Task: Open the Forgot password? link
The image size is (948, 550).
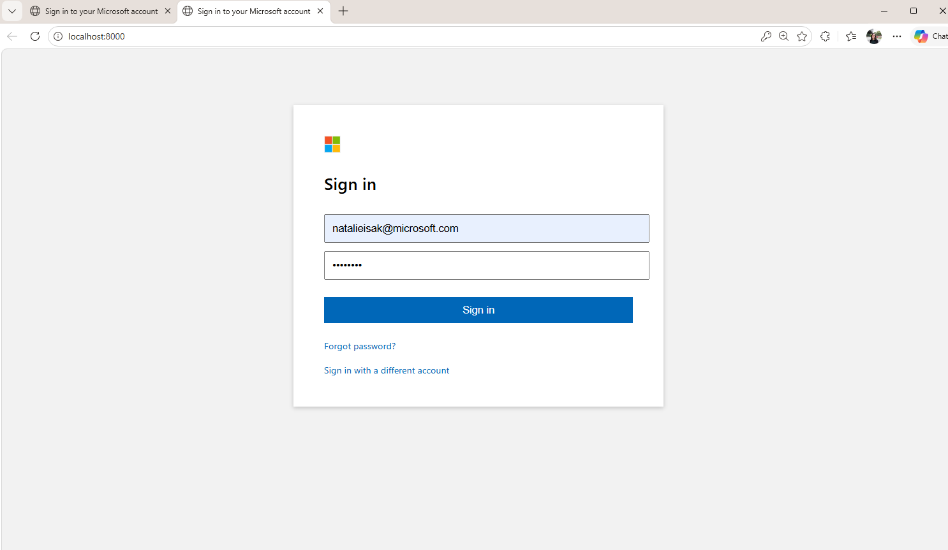Action: pyautogui.click(x=360, y=346)
